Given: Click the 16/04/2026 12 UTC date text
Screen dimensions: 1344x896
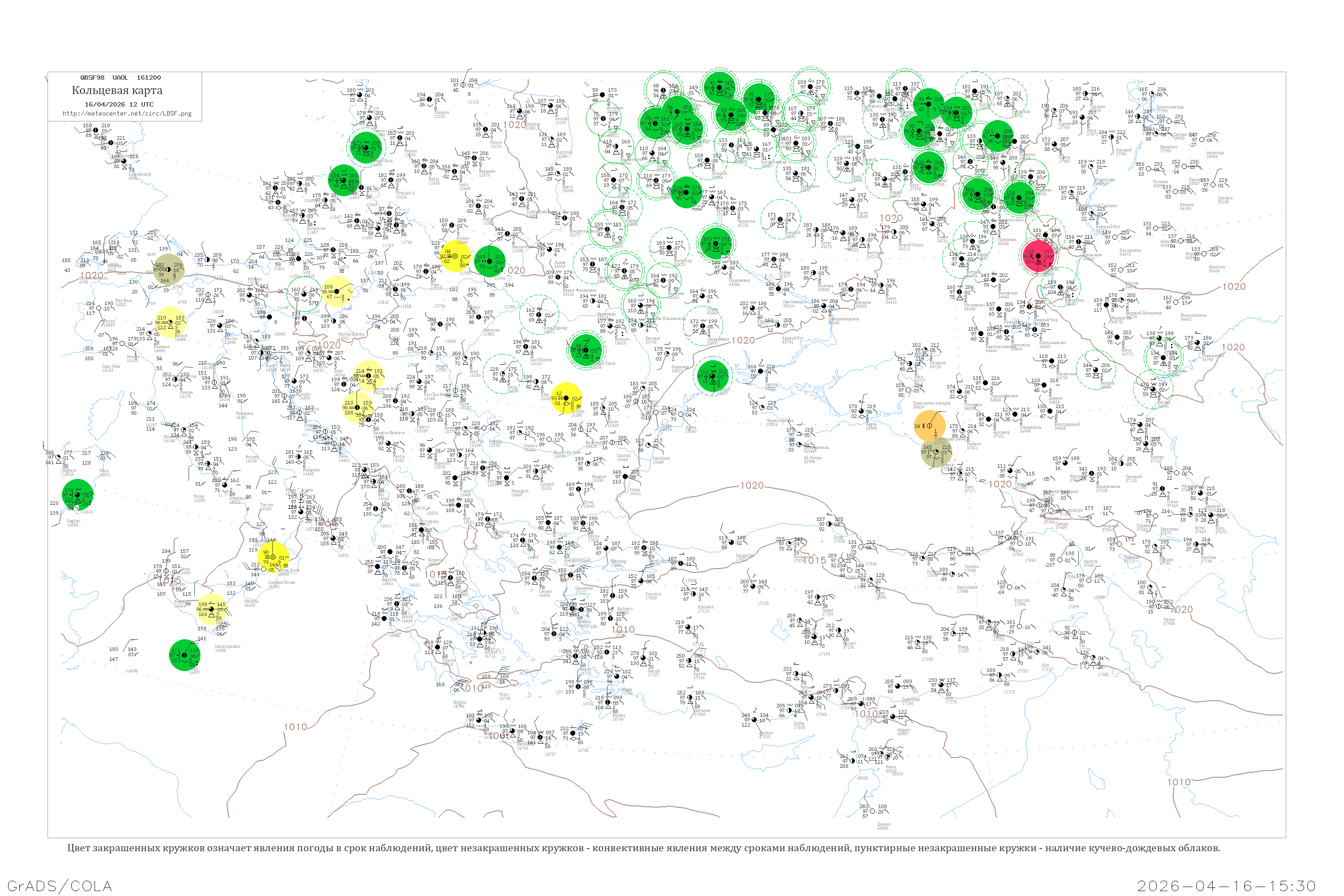Looking at the screenshot, I should 119,104.
